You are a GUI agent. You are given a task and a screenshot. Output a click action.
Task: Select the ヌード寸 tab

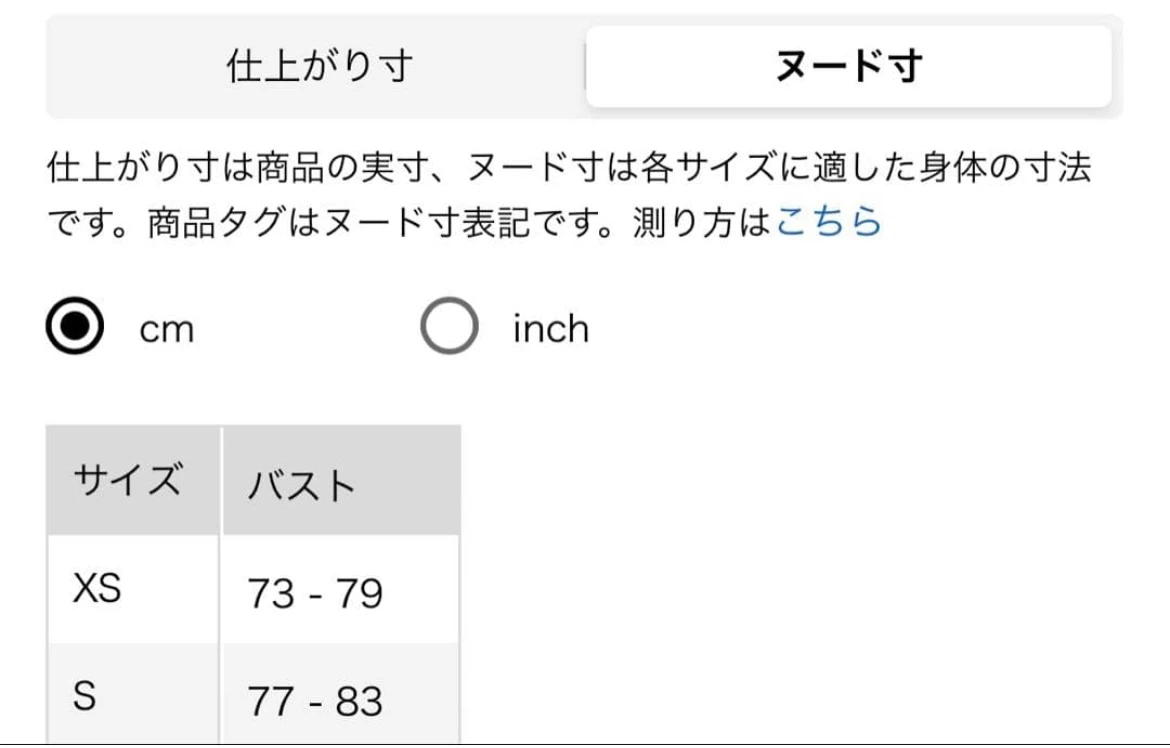[848, 66]
